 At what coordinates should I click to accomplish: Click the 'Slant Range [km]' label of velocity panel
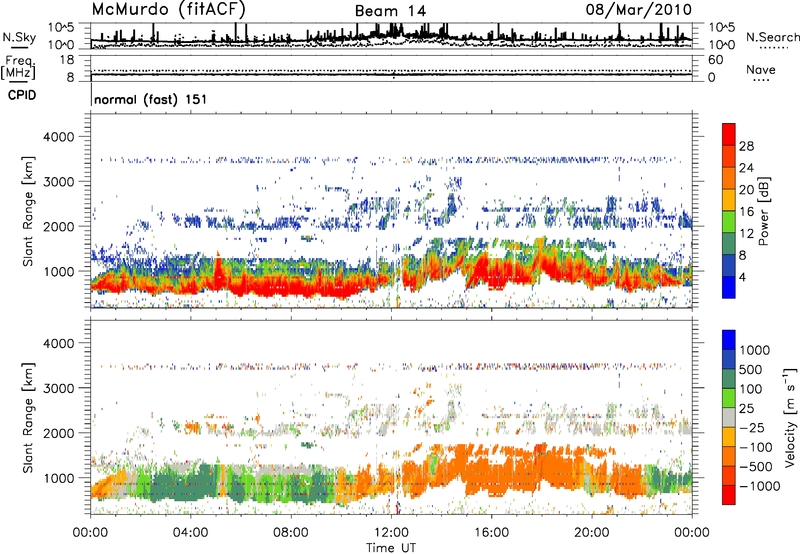click(x=28, y=418)
